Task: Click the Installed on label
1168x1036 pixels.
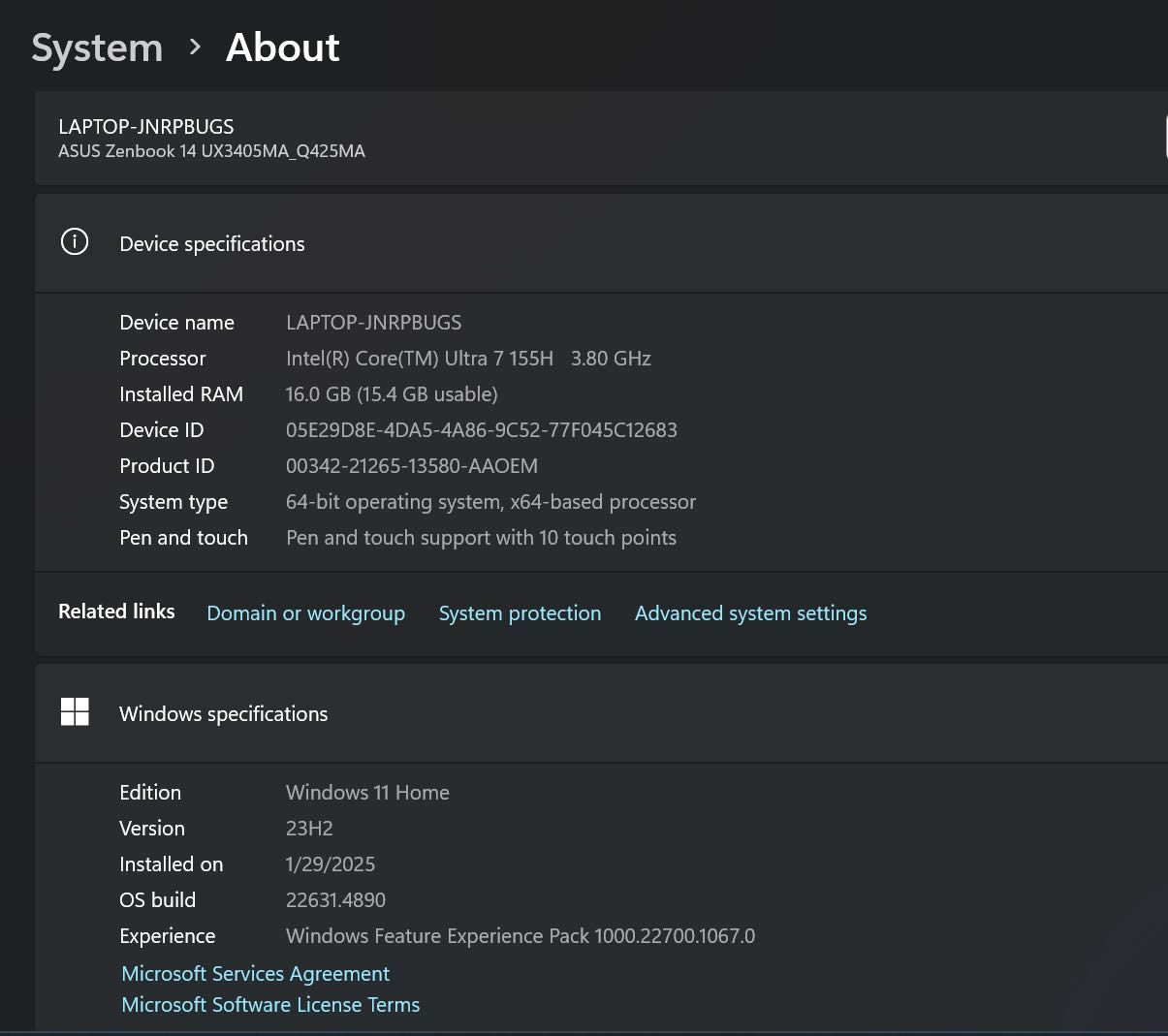Action: [172, 864]
